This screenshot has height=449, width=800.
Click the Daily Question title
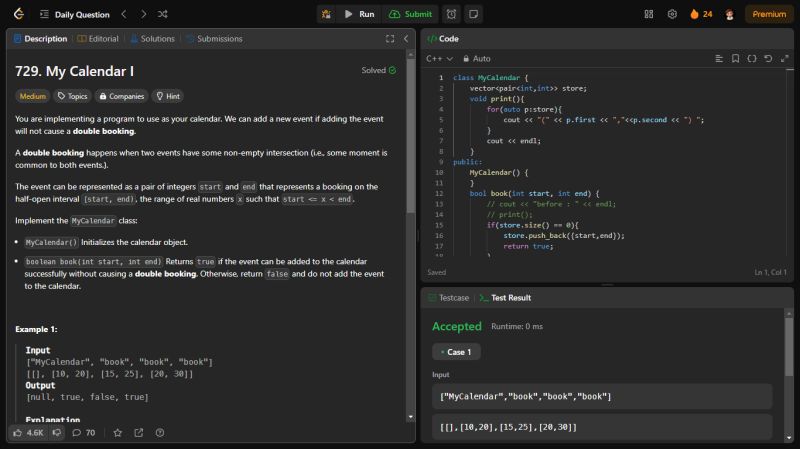coord(82,14)
